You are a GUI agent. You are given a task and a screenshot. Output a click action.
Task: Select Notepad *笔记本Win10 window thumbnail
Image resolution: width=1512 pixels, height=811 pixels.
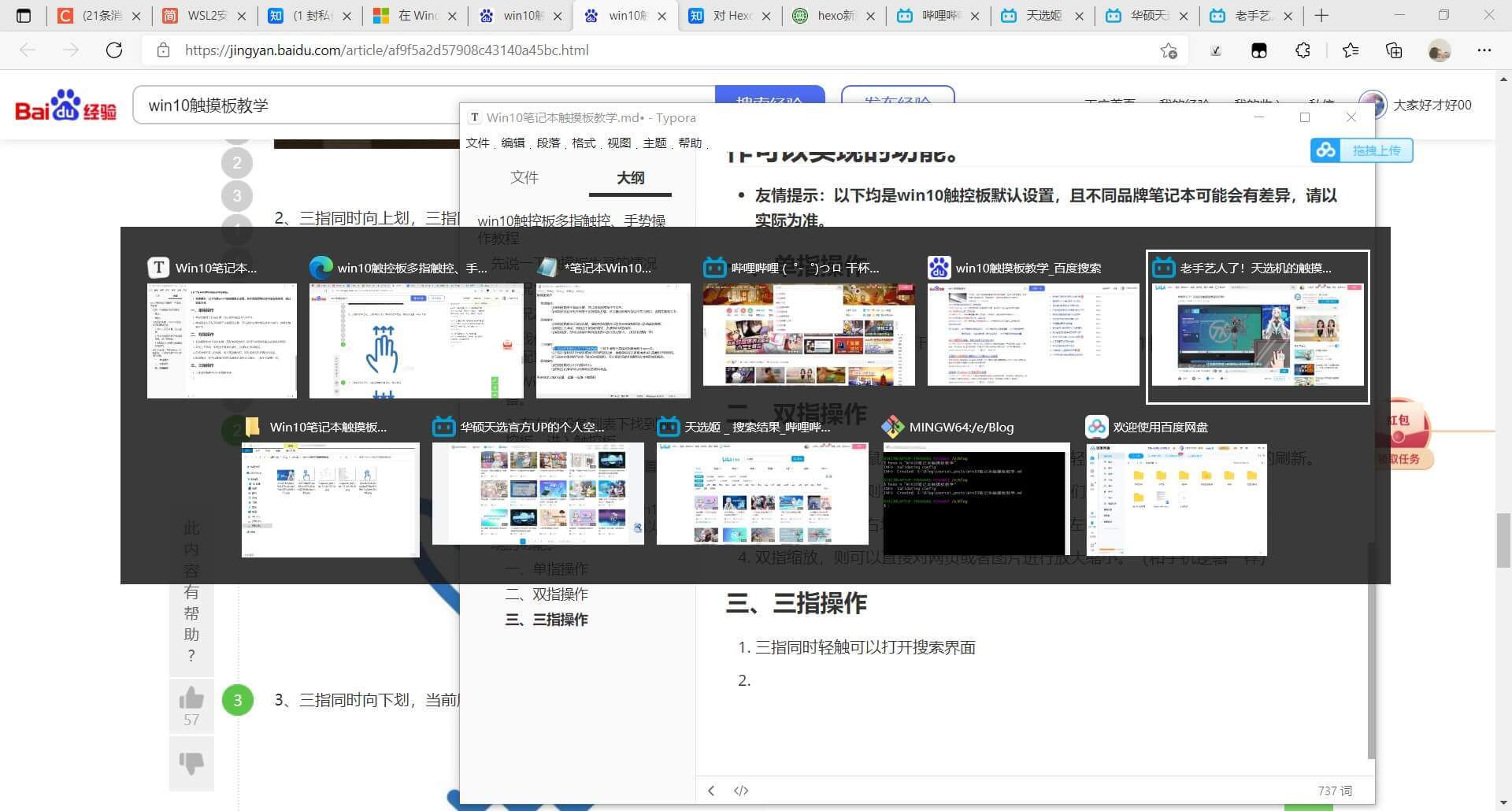[x=613, y=328]
